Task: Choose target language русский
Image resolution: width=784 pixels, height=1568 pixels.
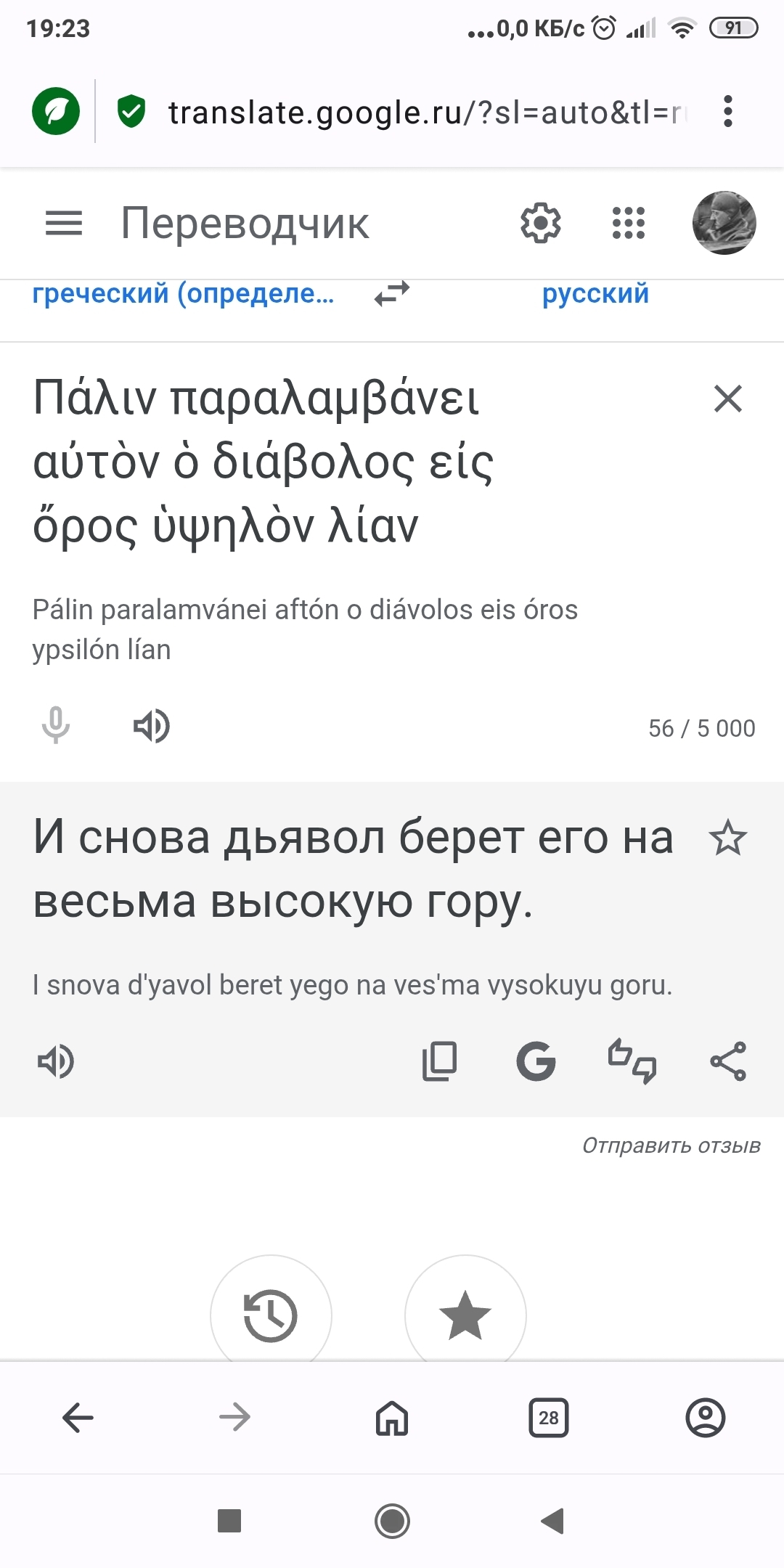Action: pos(595,294)
